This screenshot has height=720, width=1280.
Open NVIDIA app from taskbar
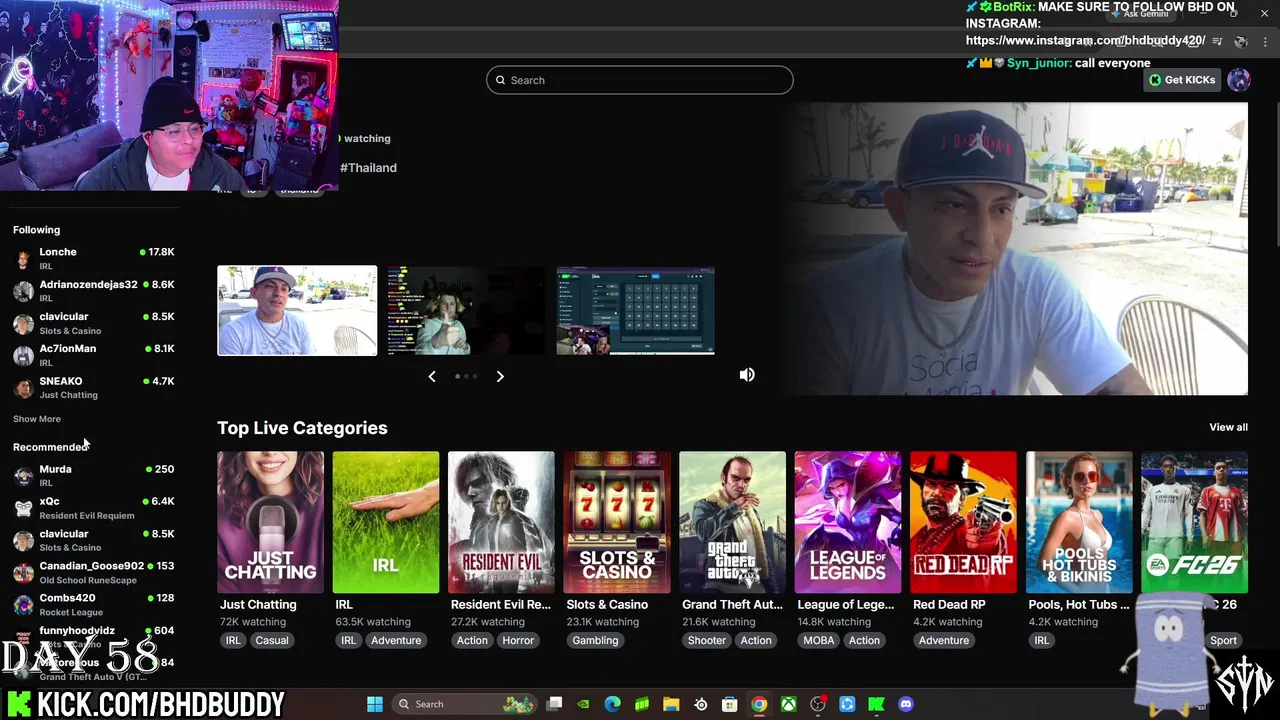point(584,704)
